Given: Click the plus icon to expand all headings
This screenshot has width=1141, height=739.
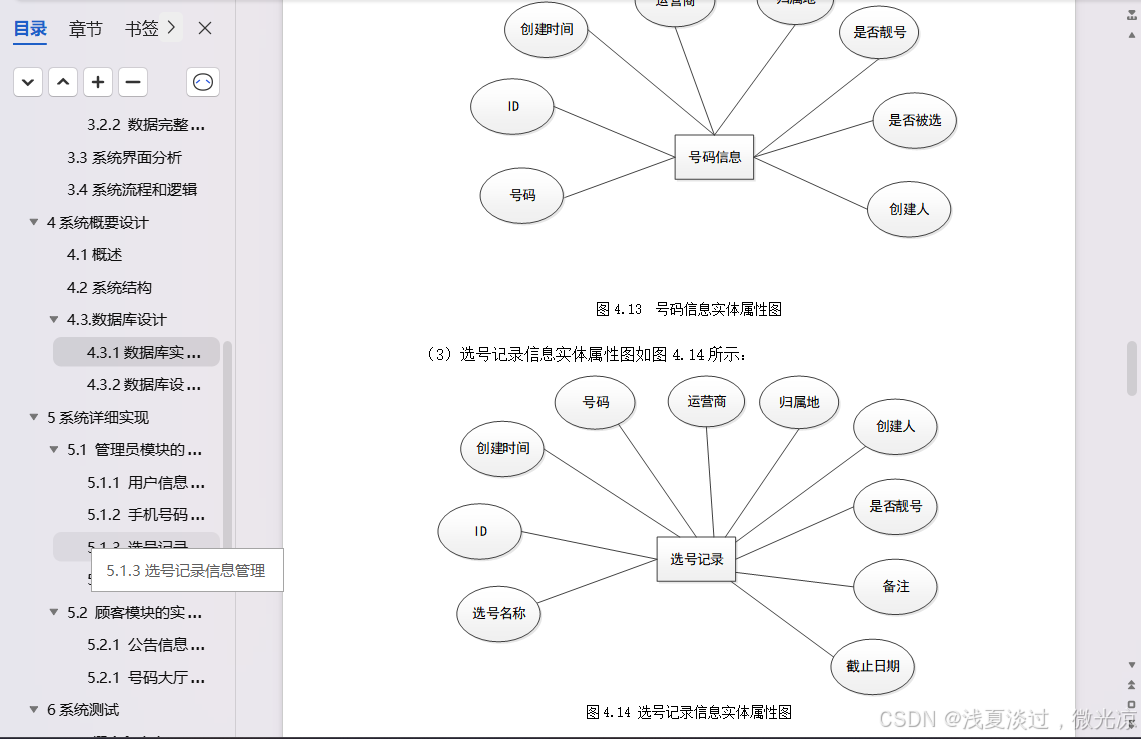Looking at the screenshot, I should click(x=97, y=82).
